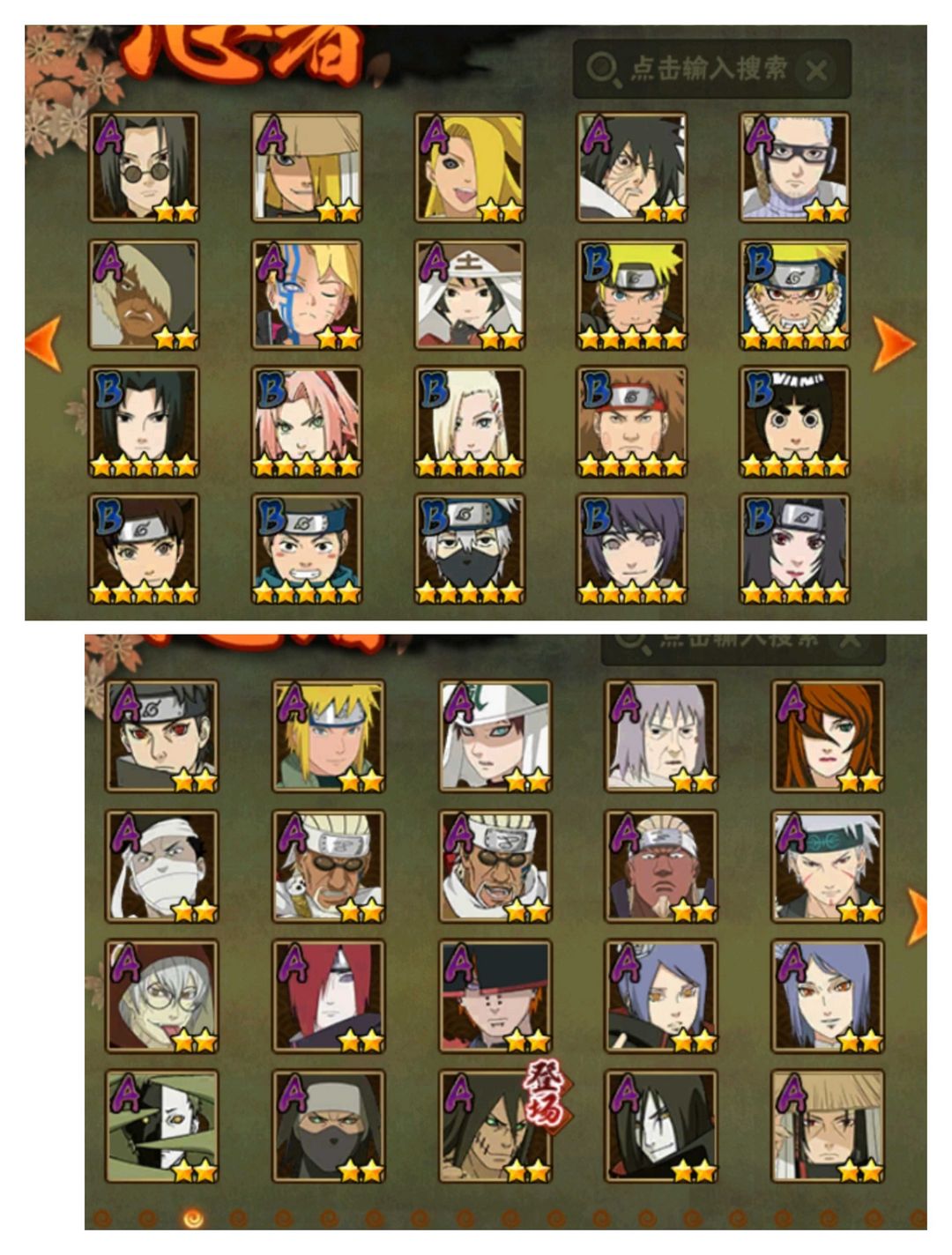Open the magnifier search icon
This screenshot has width=952, height=1255.
click(x=603, y=69)
